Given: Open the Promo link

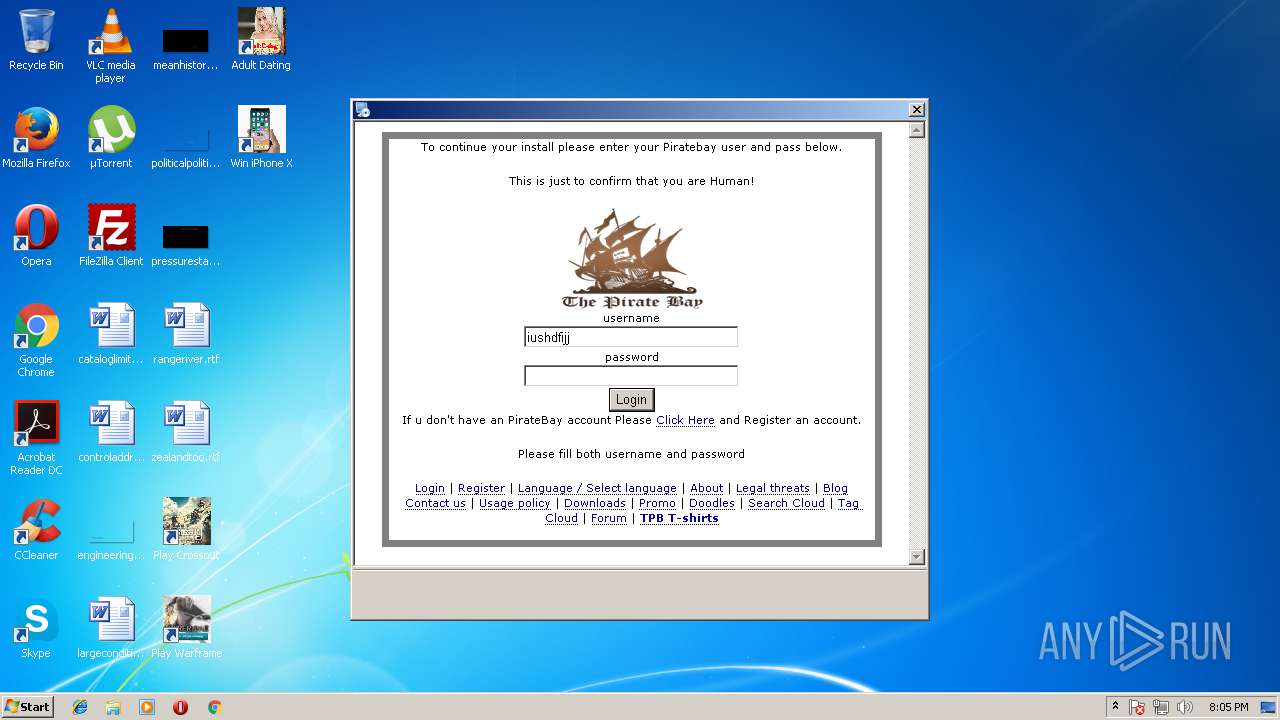Looking at the screenshot, I should 657,503.
